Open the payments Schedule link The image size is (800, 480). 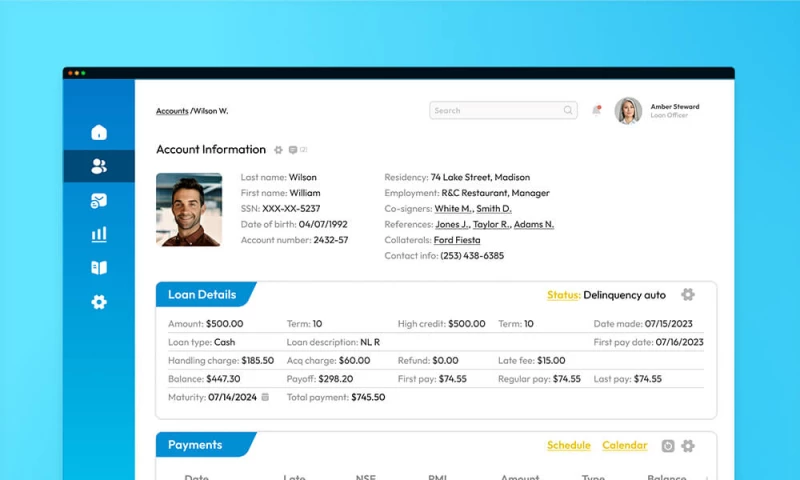(568, 445)
